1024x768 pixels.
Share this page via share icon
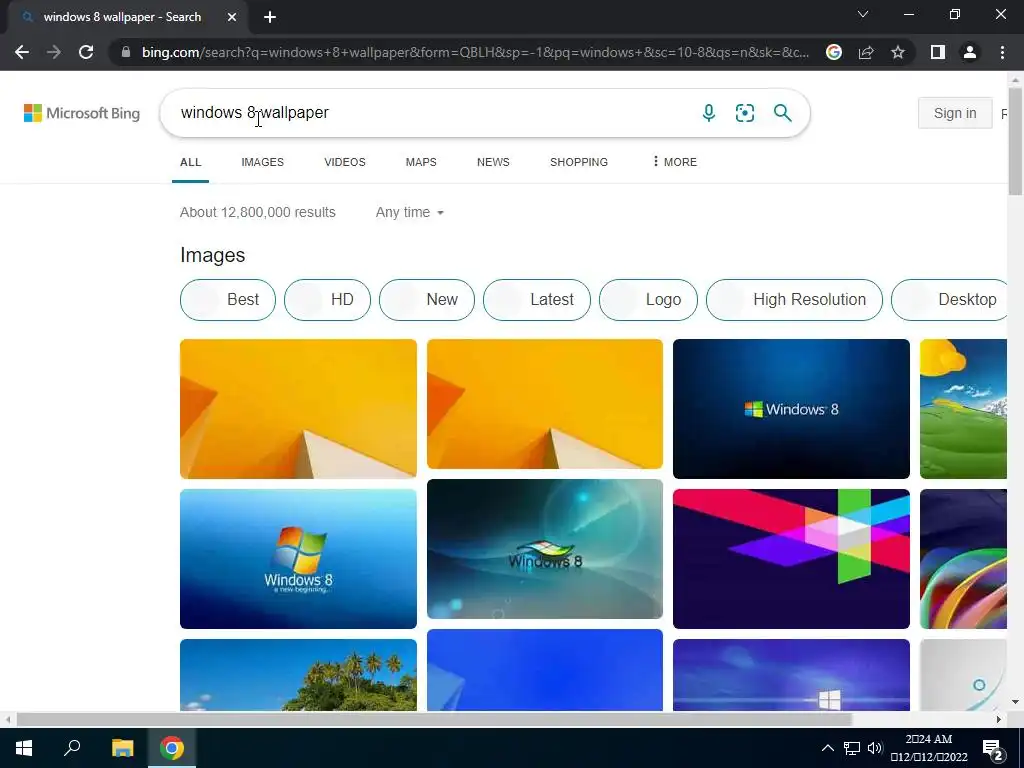[x=866, y=52]
